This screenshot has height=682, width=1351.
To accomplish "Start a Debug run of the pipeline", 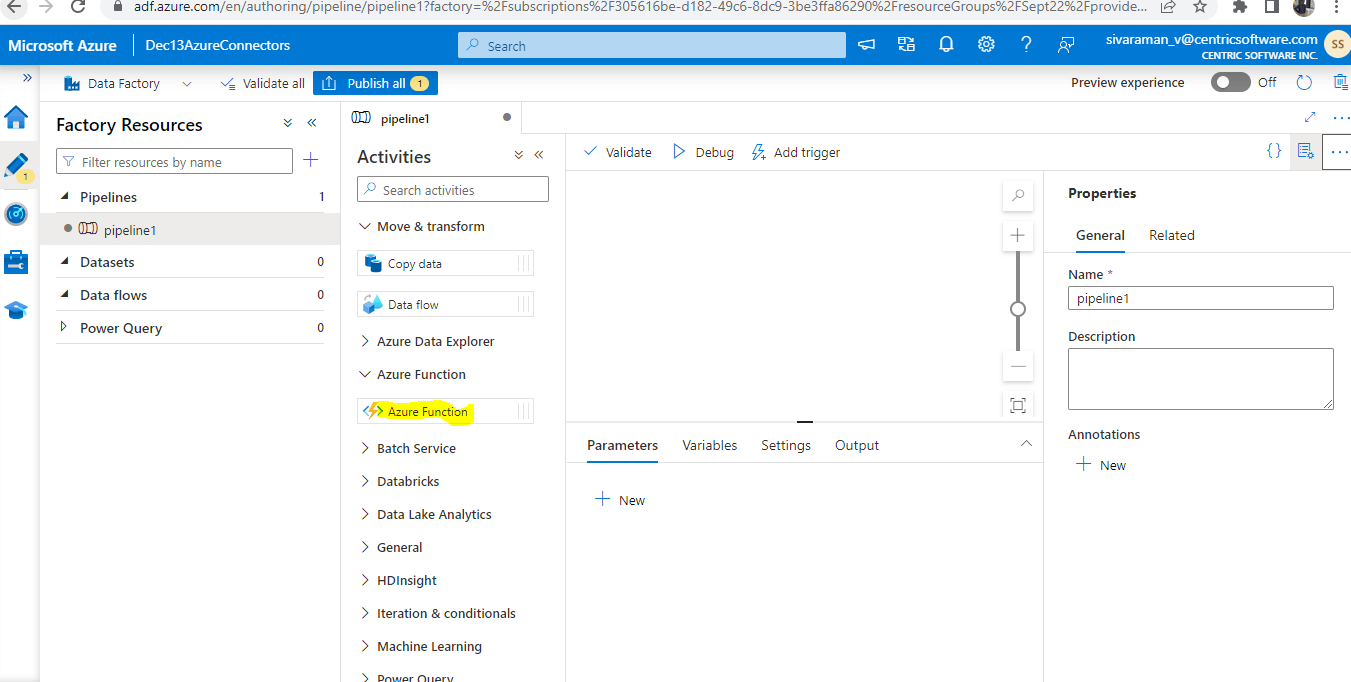I will click(x=703, y=151).
